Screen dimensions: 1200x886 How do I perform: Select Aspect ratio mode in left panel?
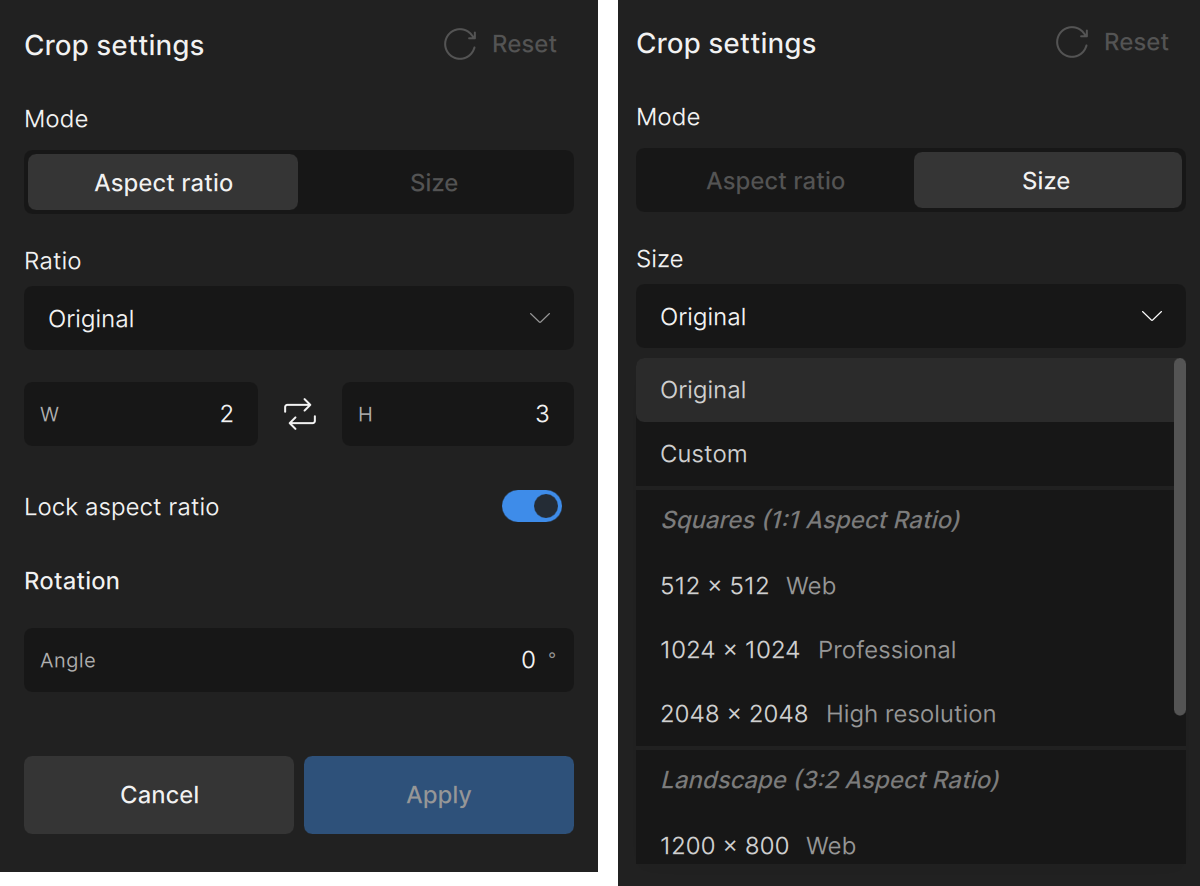[x=163, y=183]
